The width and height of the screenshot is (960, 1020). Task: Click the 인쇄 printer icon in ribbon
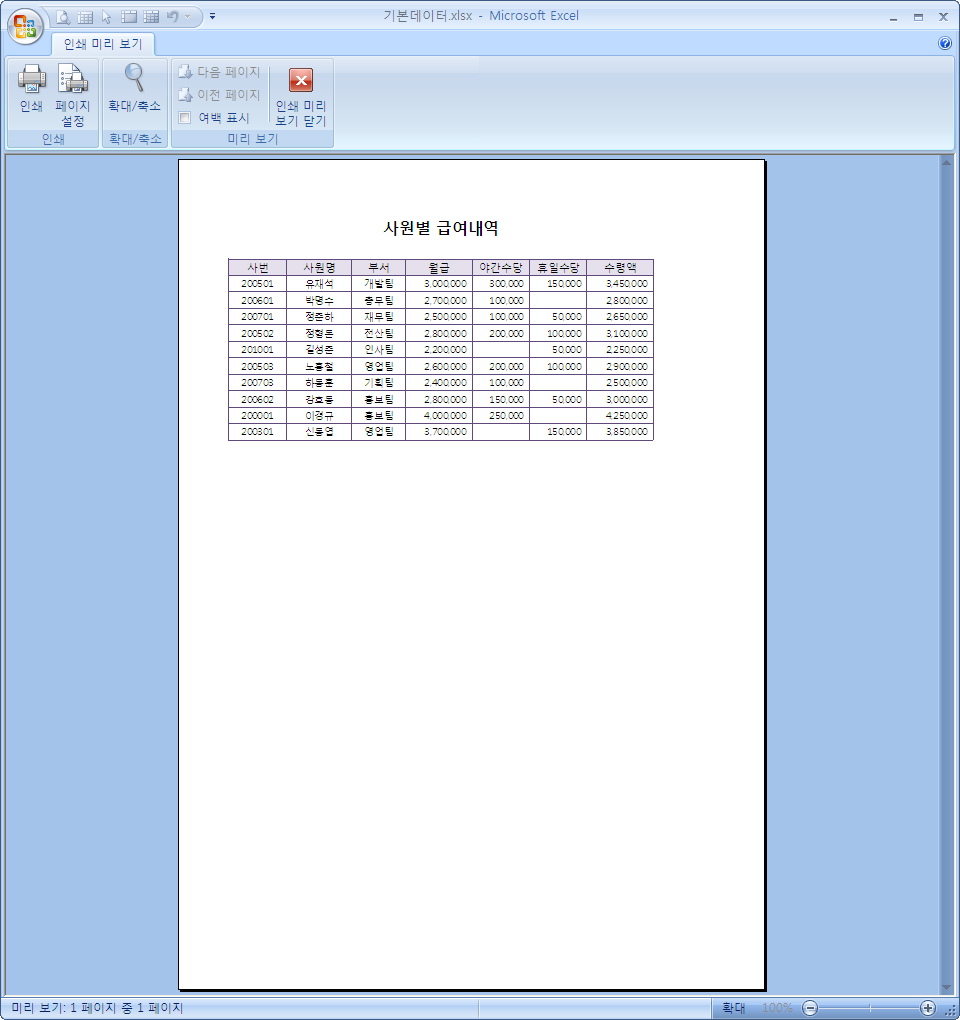click(31, 88)
